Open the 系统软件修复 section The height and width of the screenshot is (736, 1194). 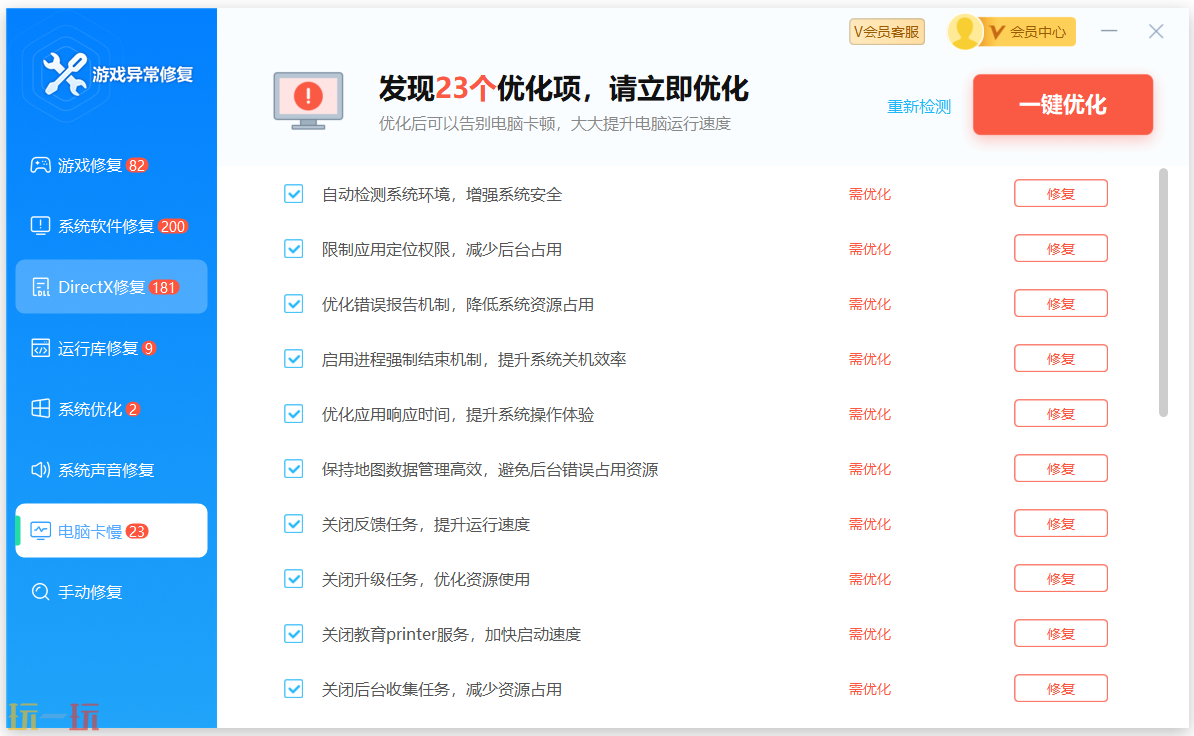tap(40, 225)
